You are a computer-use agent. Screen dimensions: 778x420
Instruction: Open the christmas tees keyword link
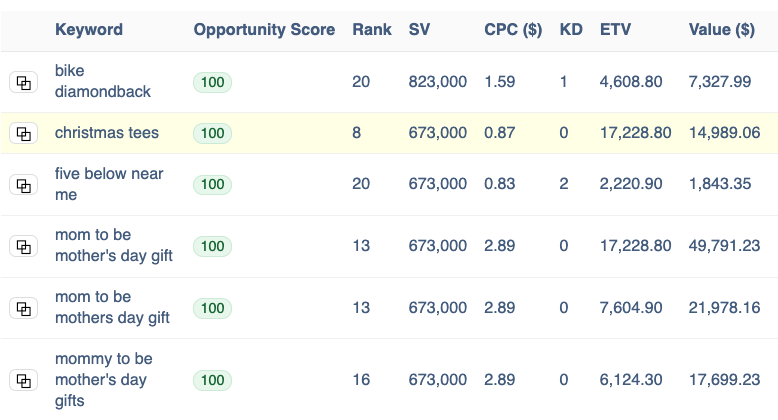[107, 133]
